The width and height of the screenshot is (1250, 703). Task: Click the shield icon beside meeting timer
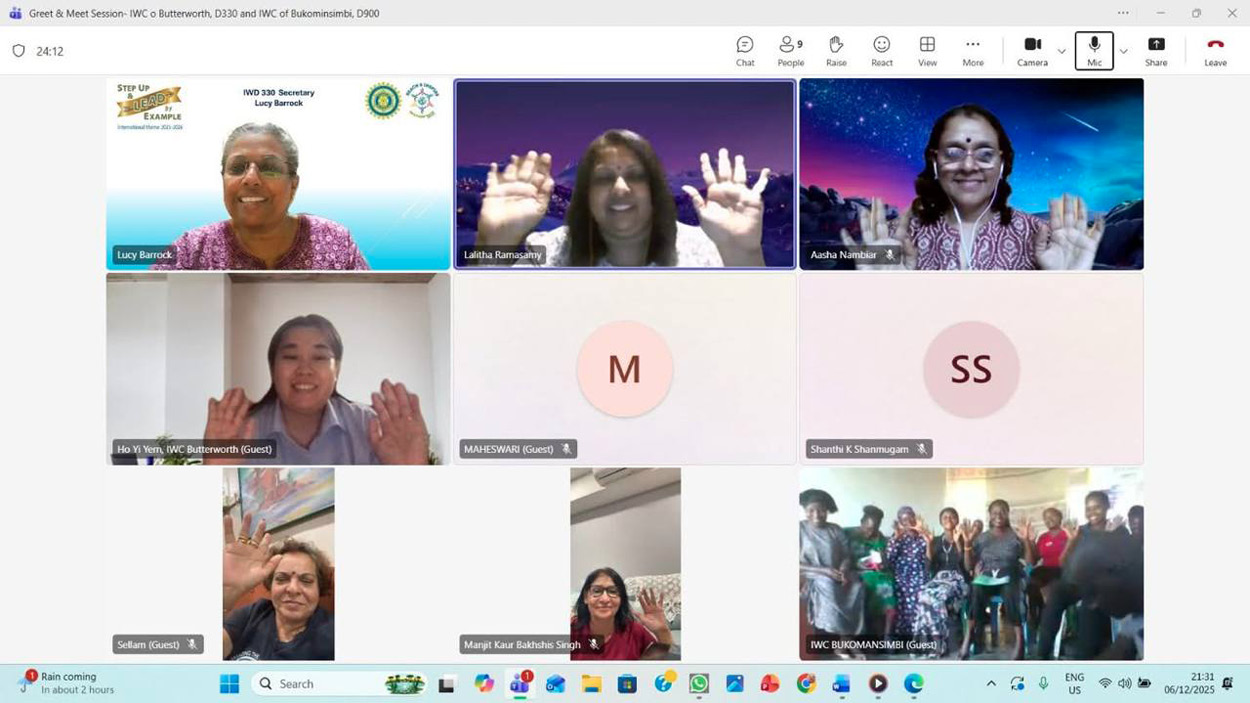(x=18, y=51)
